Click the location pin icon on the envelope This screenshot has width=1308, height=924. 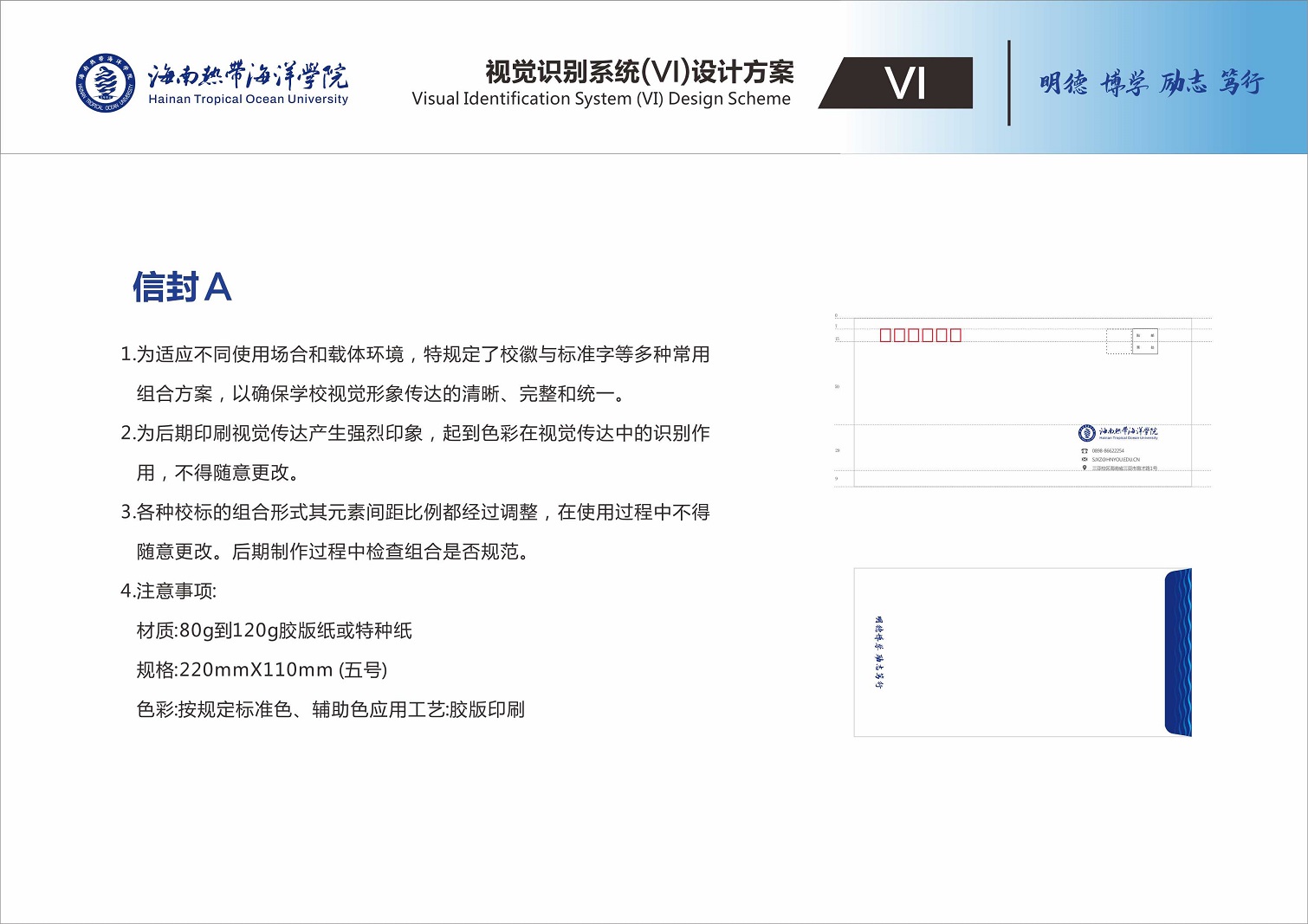[x=1084, y=468]
